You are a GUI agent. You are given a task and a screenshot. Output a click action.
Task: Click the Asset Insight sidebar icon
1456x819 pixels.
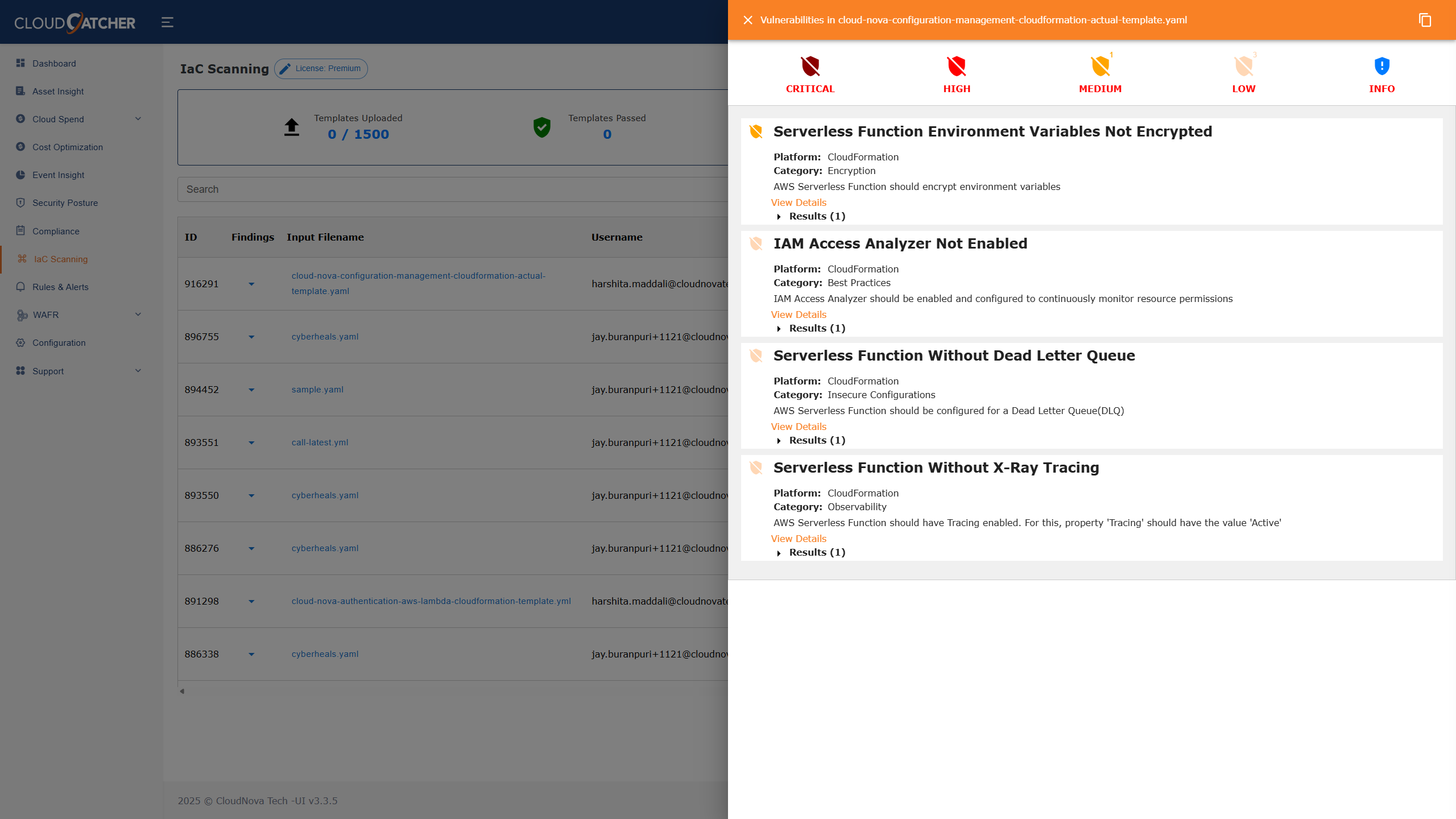point(20,91)
